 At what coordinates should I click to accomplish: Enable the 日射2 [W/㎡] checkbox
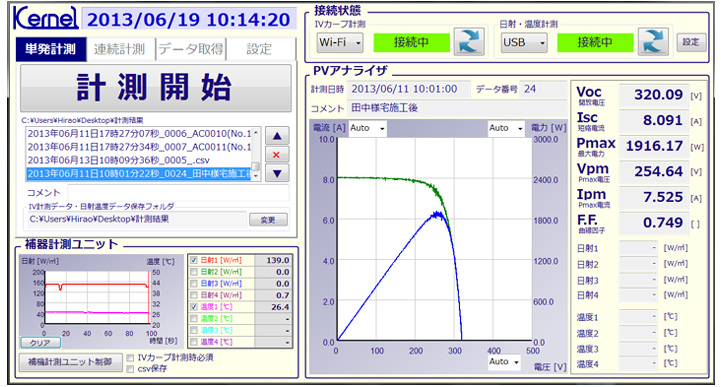coord(194,272)
